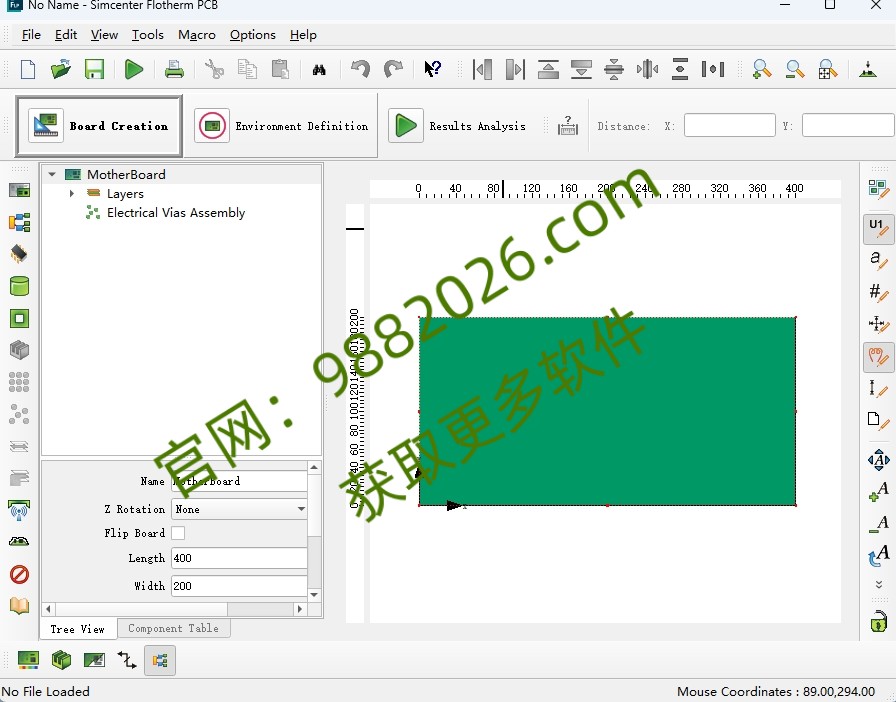Select the green motherboard in the canvas

[x=607, y=411]
